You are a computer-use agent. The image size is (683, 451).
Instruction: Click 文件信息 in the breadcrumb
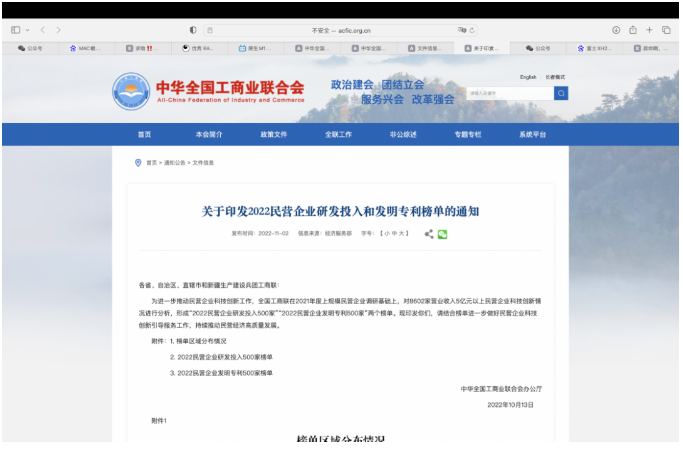(203, 163)
